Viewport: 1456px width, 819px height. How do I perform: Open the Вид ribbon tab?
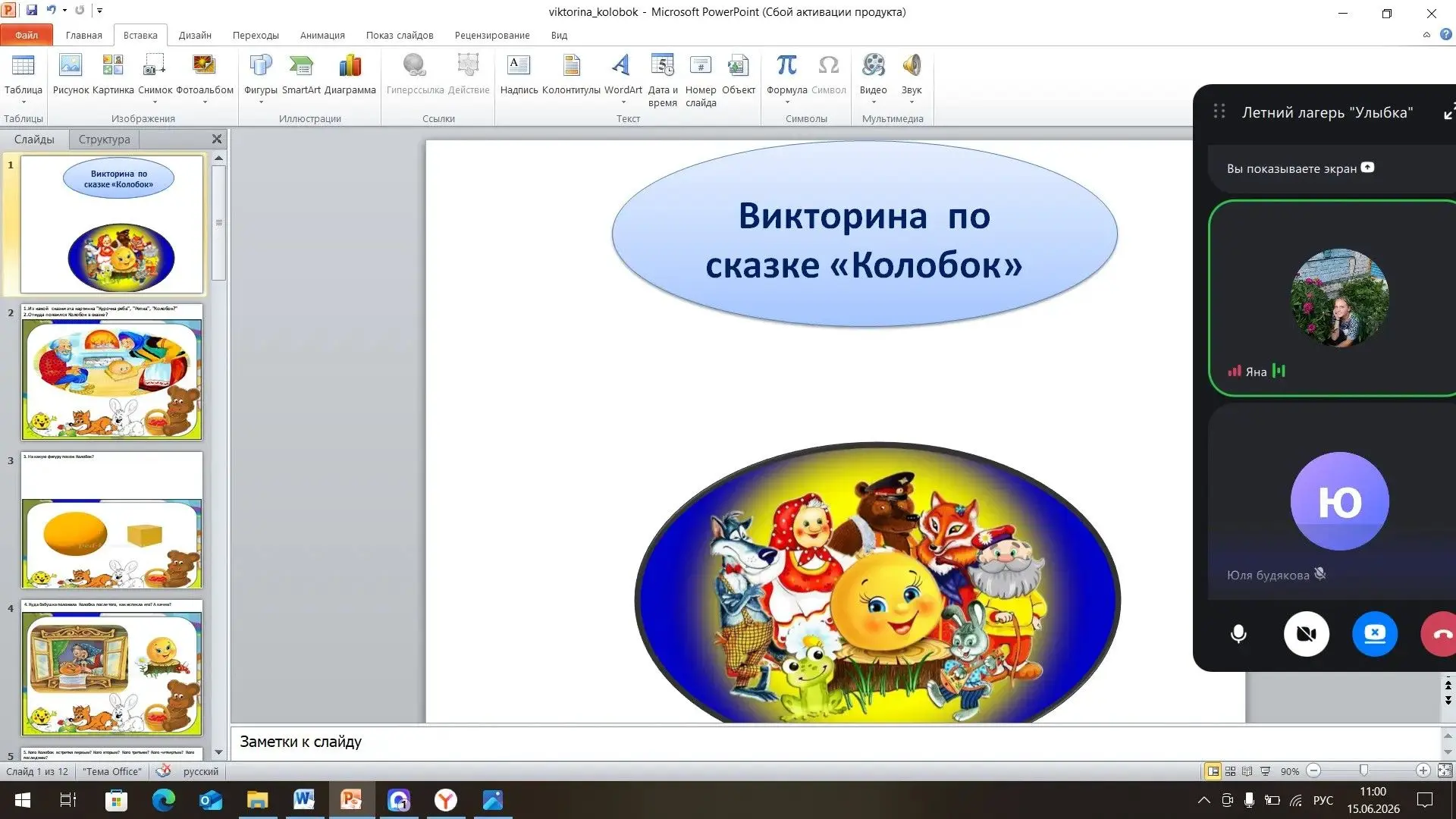tap(559, 35)
